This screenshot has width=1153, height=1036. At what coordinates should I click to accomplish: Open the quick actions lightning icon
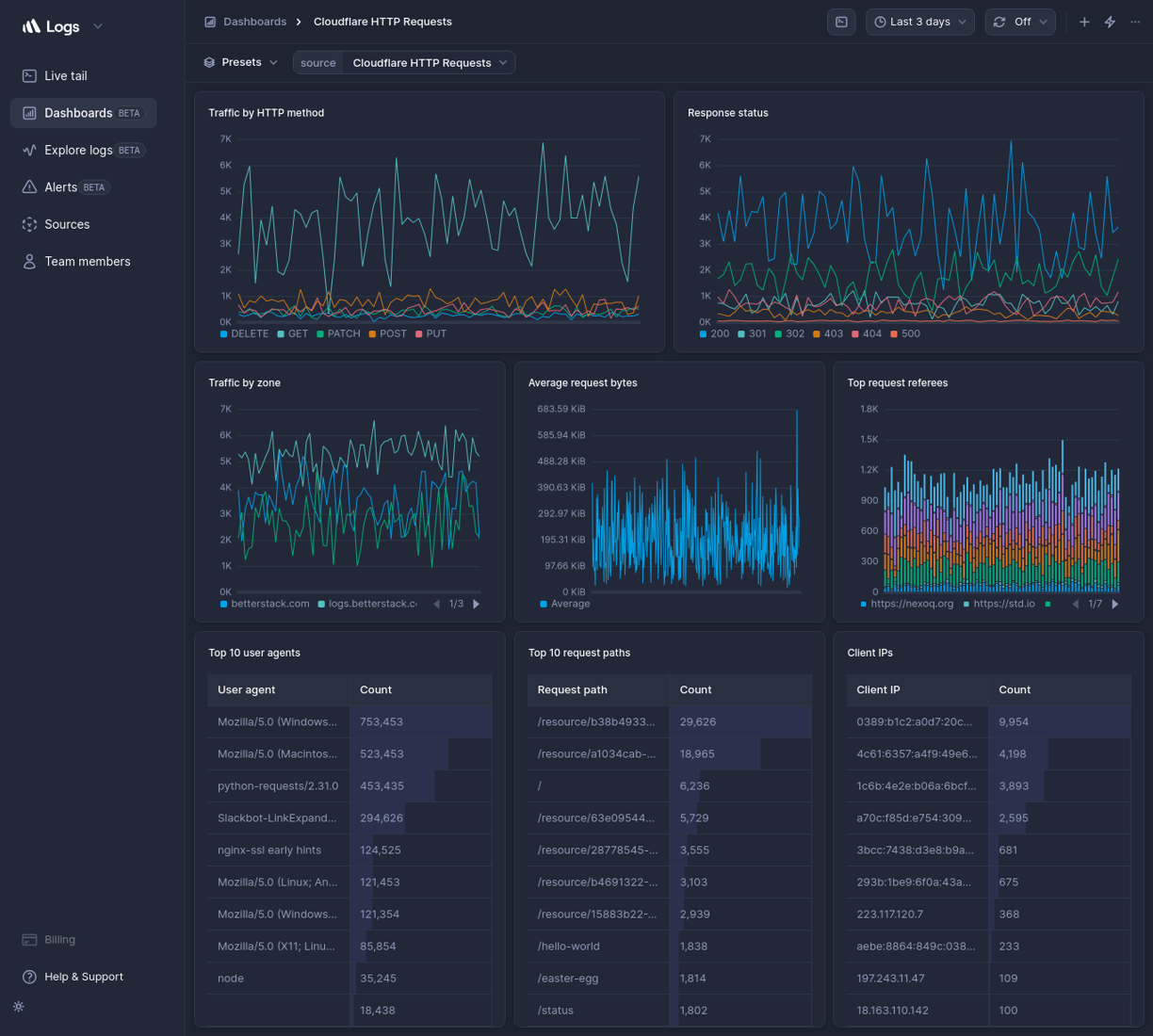(1109, 21)
